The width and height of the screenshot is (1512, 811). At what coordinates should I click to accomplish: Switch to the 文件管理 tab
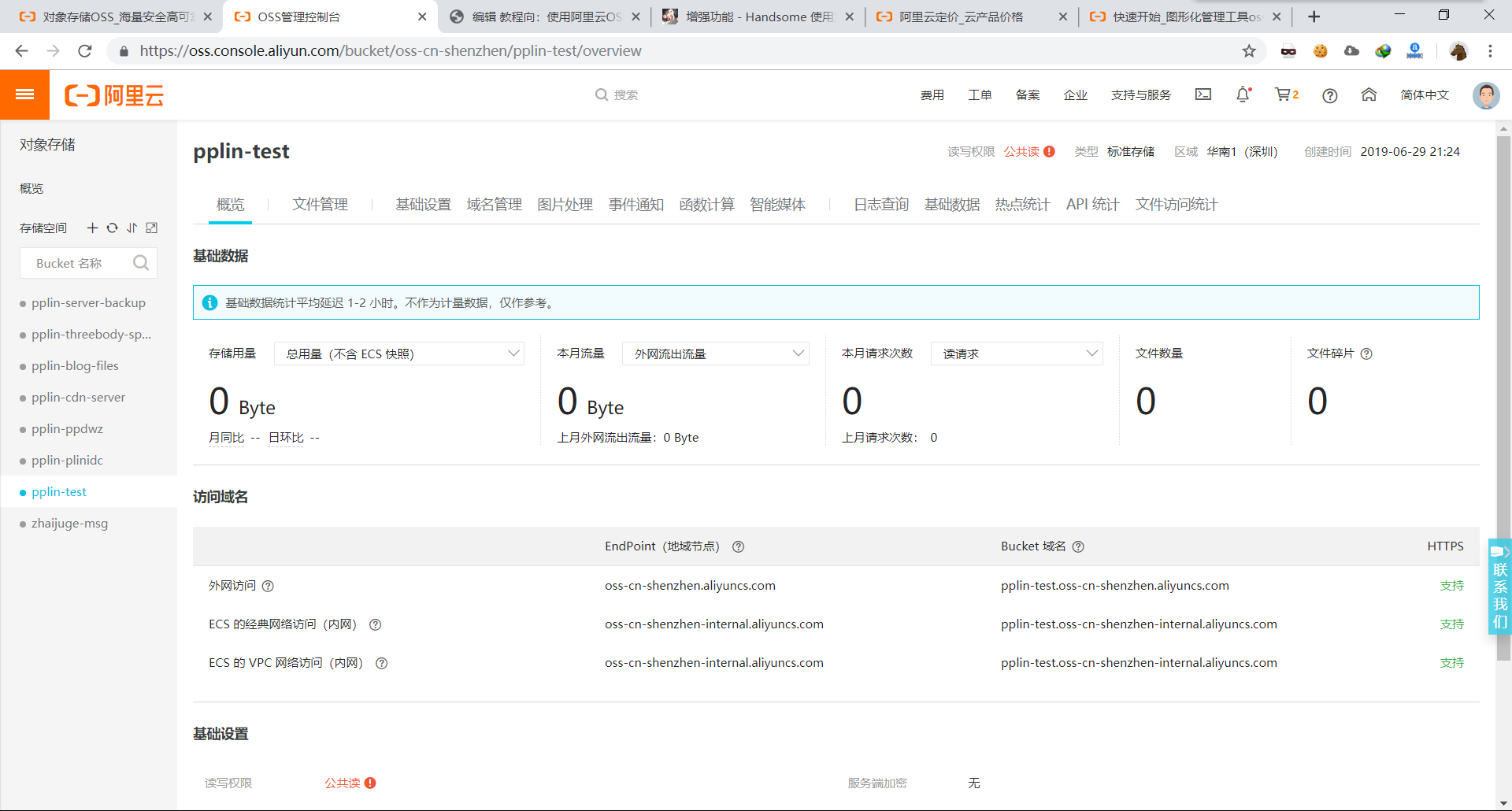pyautogui.click(x=319, y=204)
